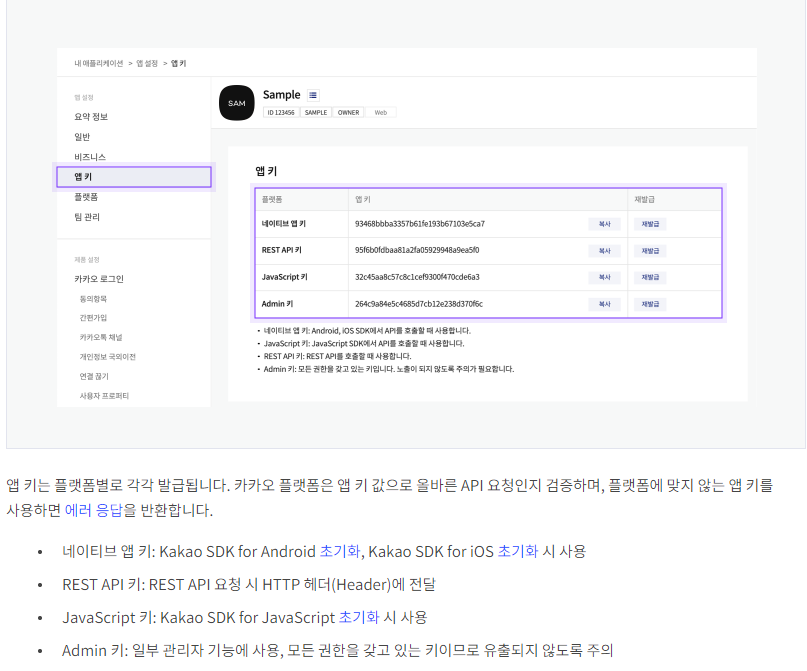Select key 32c45aa8c57c8c1cef9300f470cde6a3
The width and height of the screenshot is (807, 671).
tap(417, 277)
